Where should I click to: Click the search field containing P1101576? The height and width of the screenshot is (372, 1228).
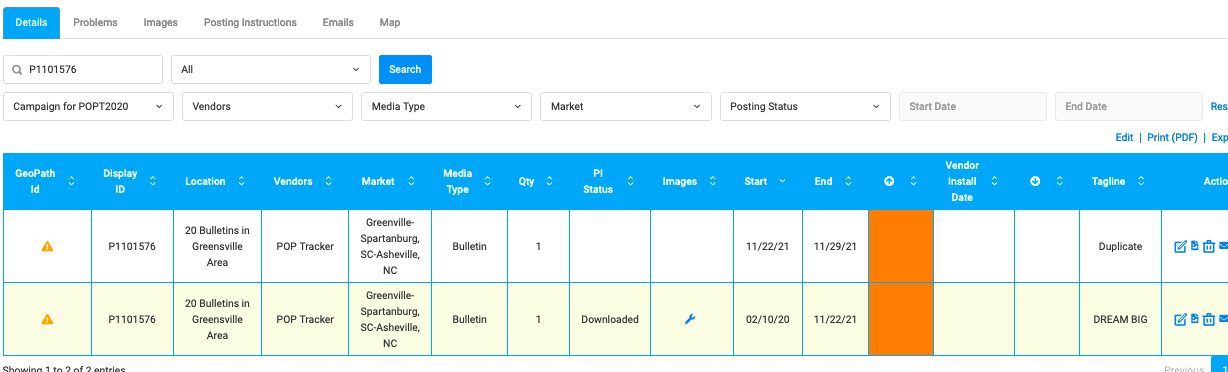pyautogui.click(x=83, y=69)
